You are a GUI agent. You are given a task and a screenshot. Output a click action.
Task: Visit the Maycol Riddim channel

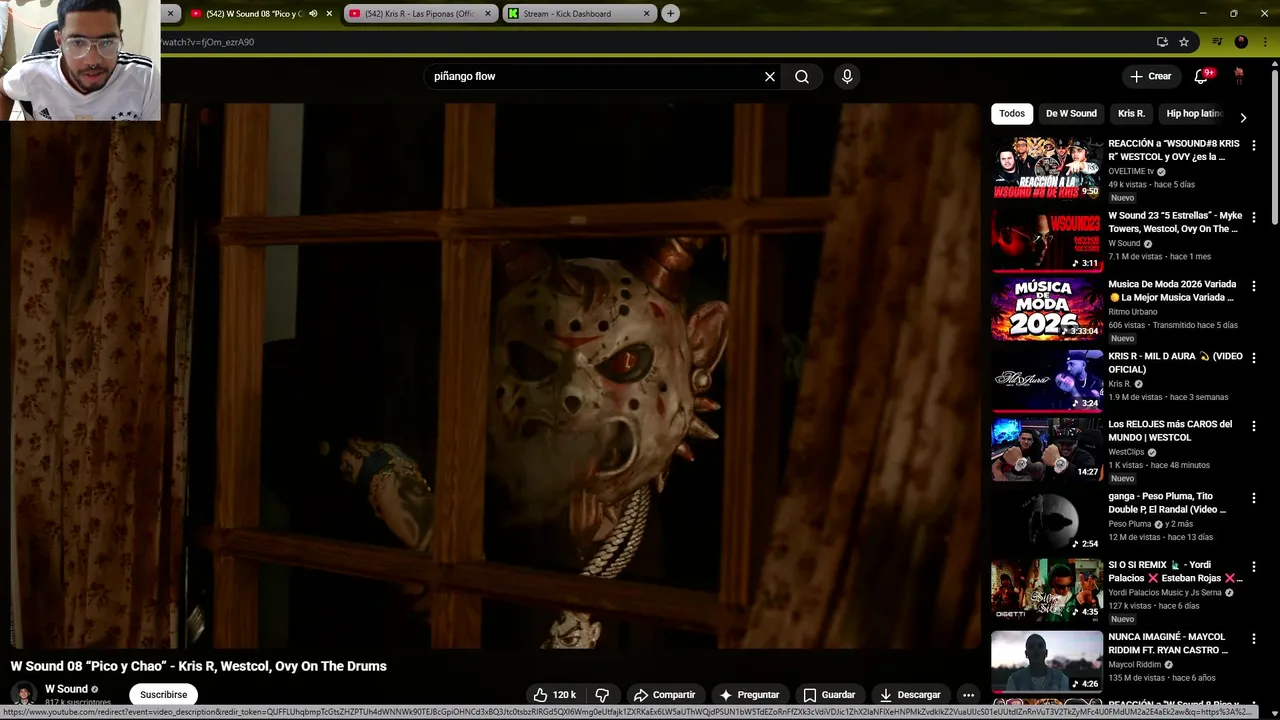coord(1134,664)
